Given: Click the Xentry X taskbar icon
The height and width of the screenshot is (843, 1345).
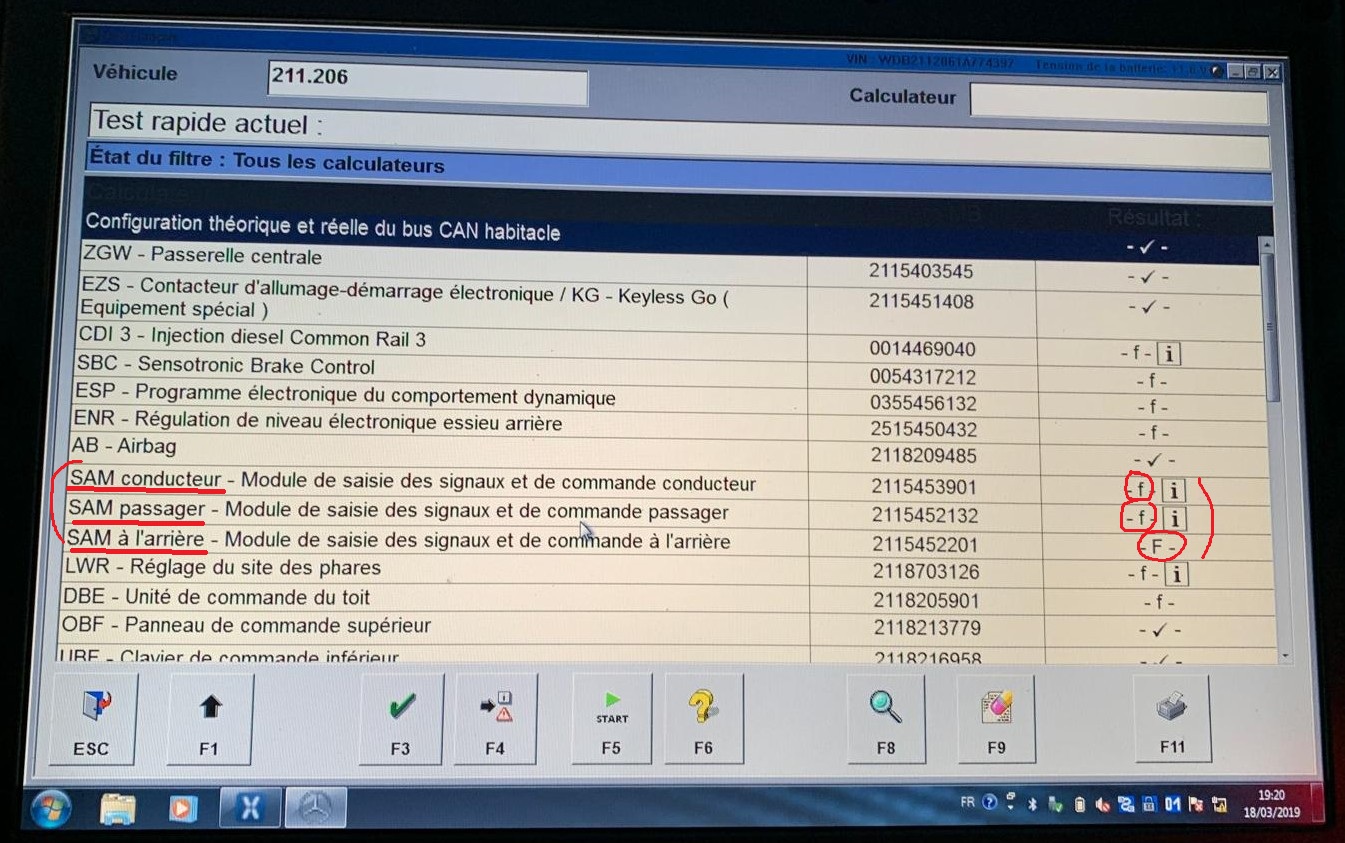Looking at the screenshot, I should coord(250,807).
